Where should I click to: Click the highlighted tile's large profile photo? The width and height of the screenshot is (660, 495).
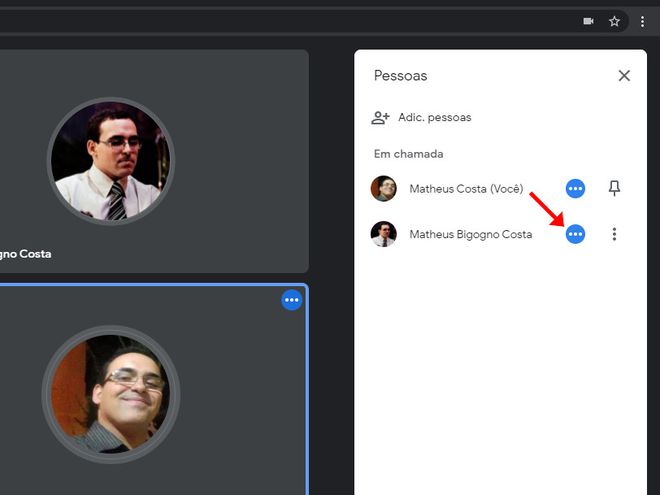pos(111,394)
